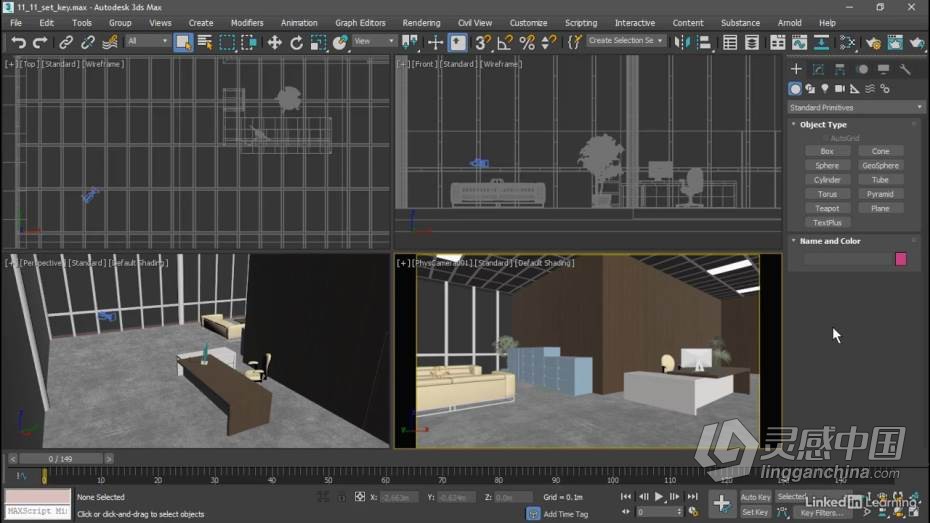Activate Select and Rotate tool
The height and width of the screenshot is (523, 930).
[296, 42]
